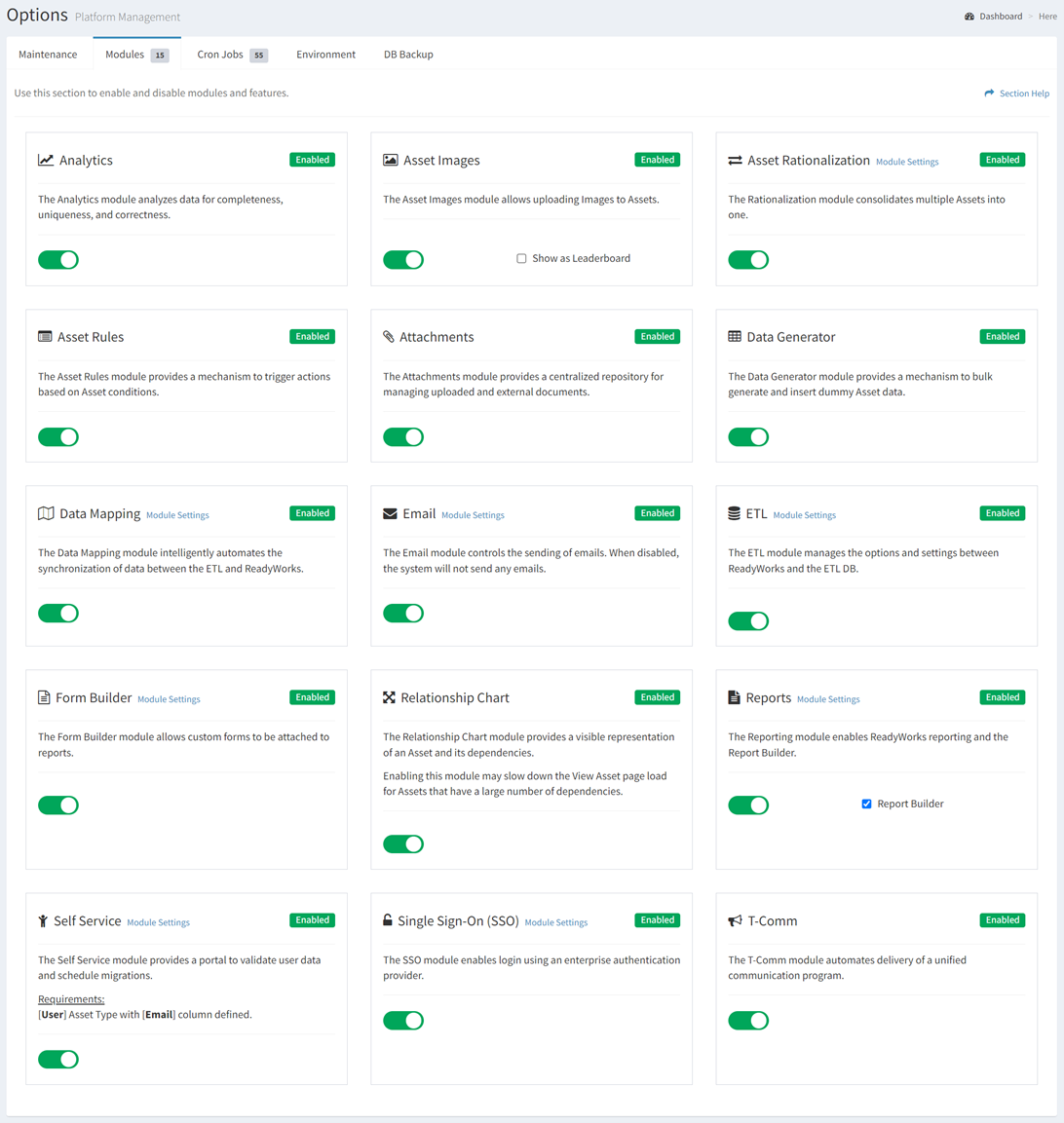Disable the Analytics module toggle
1064x1123 pixels.
58,260
